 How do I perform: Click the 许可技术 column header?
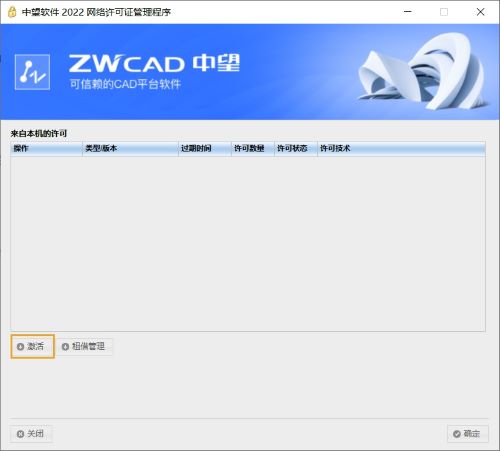pos(401,148)
